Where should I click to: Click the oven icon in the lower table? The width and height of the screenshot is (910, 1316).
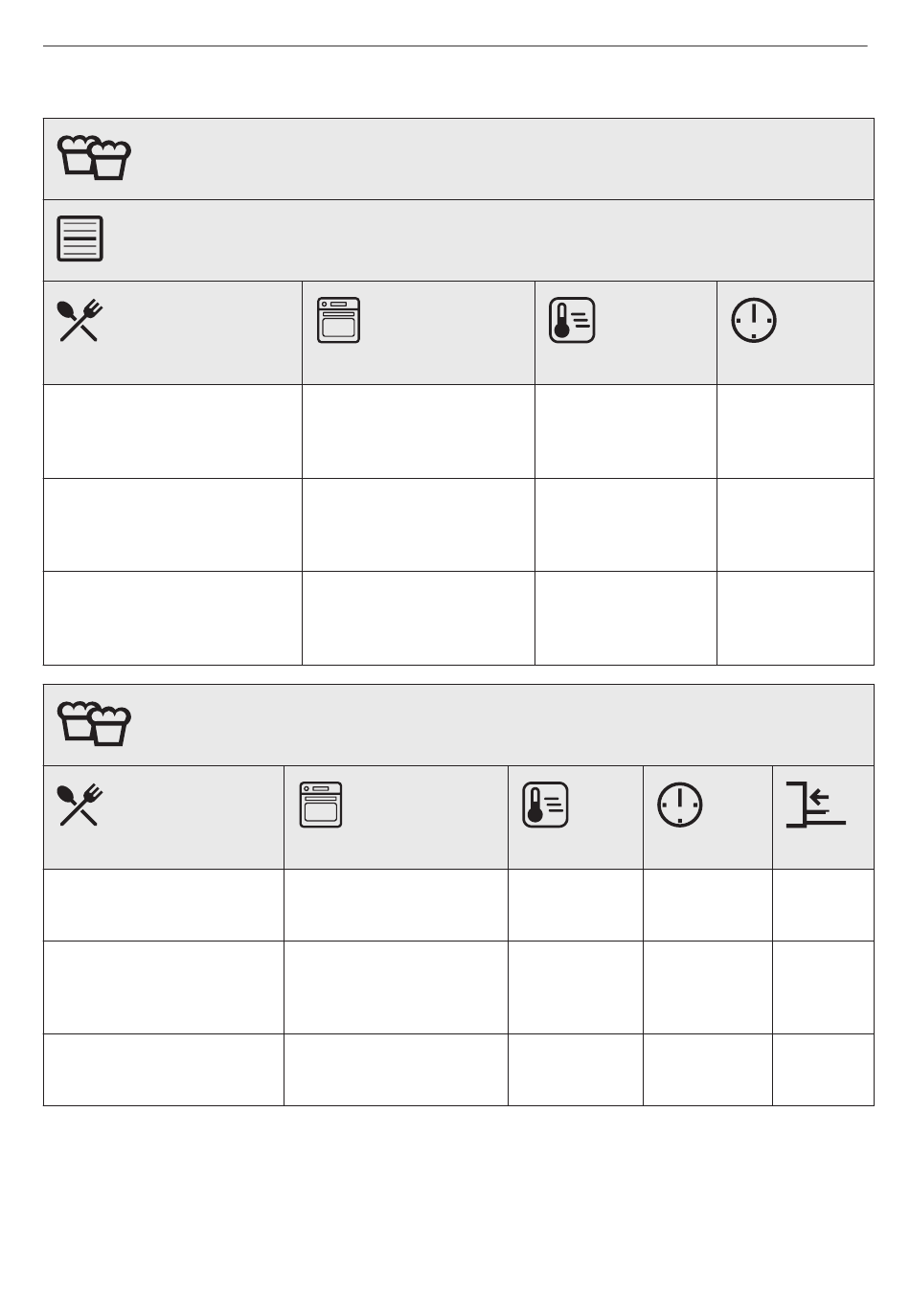[320, 805]
